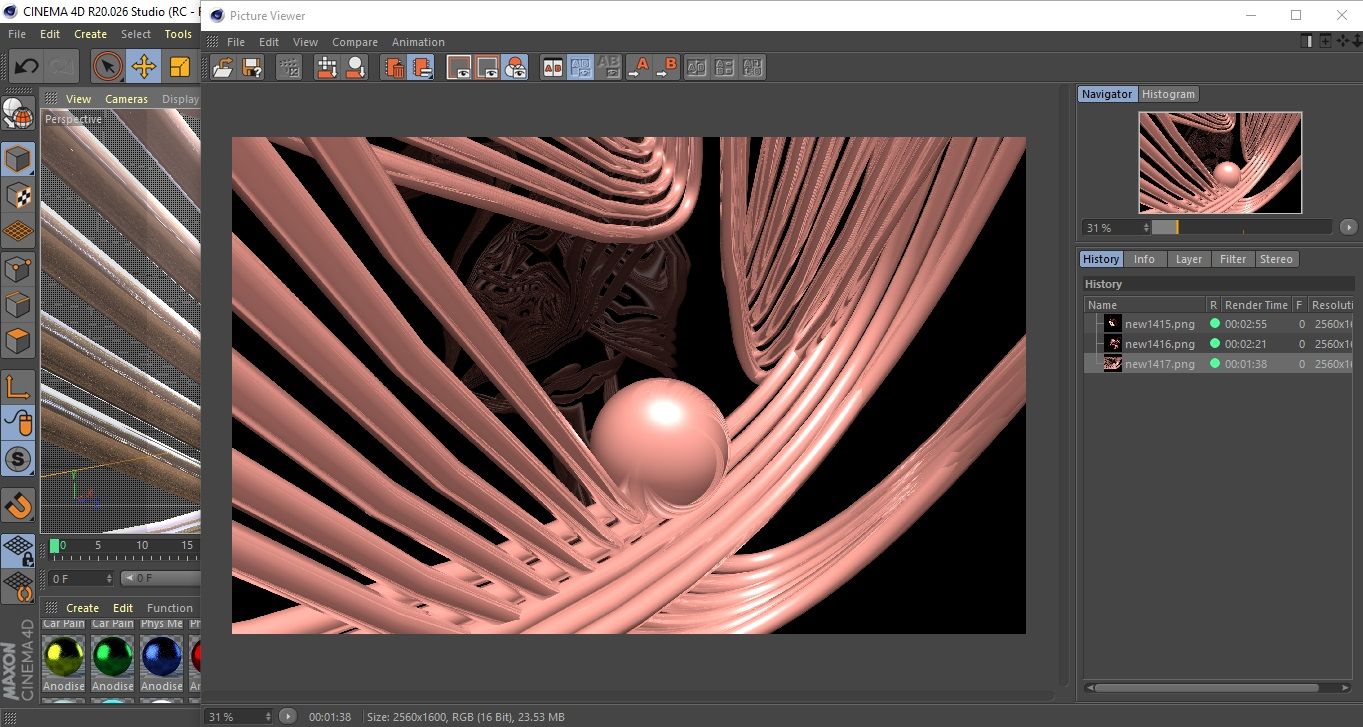Click the Save As disk icon

click(x=252, y=67)
